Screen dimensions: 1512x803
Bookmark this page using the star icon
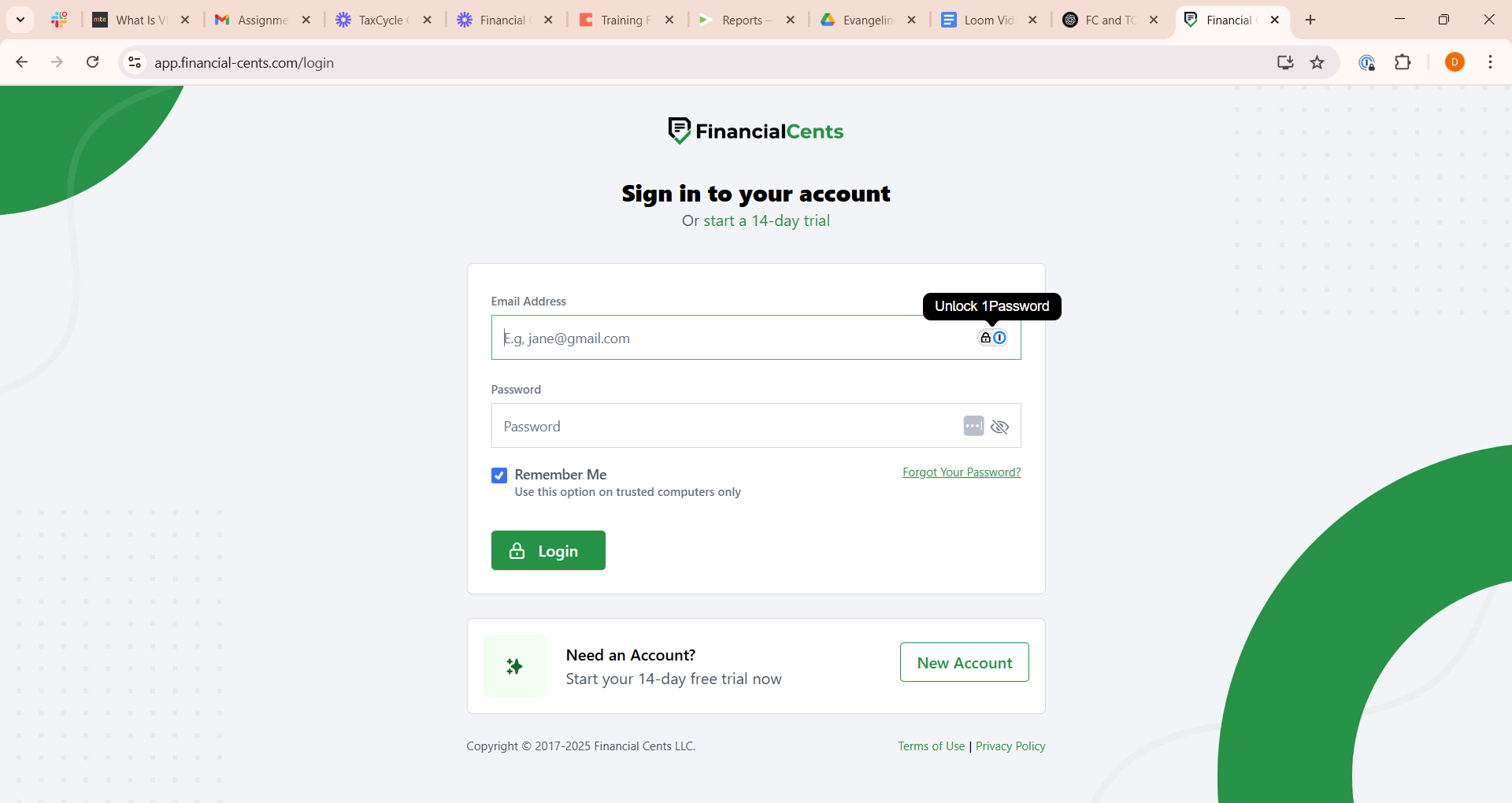(1317, 62)
